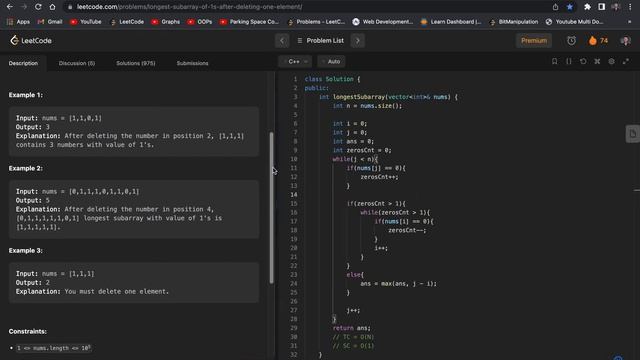
Task: Share this page from address bar
Action: coord(556,7)
